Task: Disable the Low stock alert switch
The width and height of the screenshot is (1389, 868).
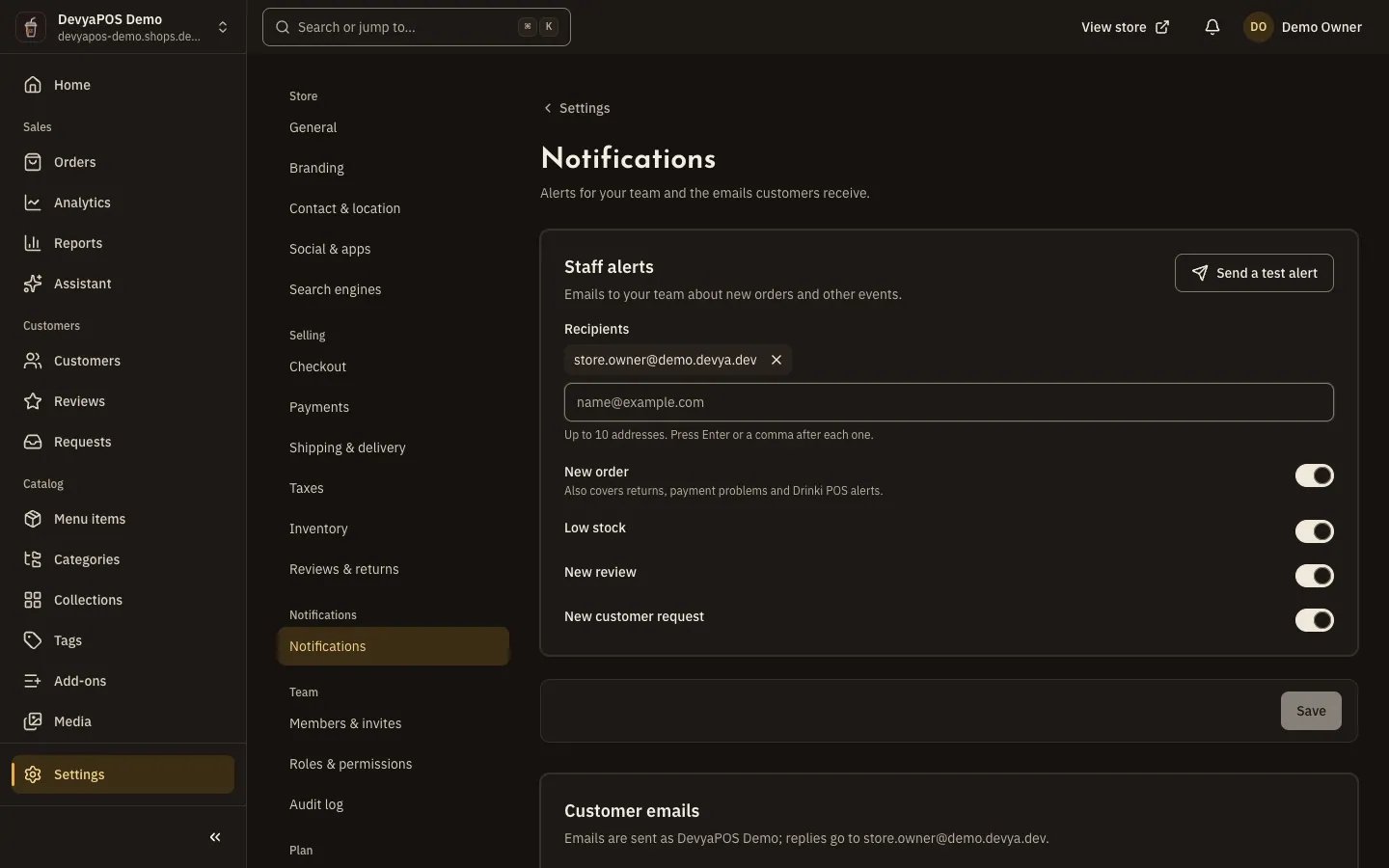Action: click(1314, 531)
